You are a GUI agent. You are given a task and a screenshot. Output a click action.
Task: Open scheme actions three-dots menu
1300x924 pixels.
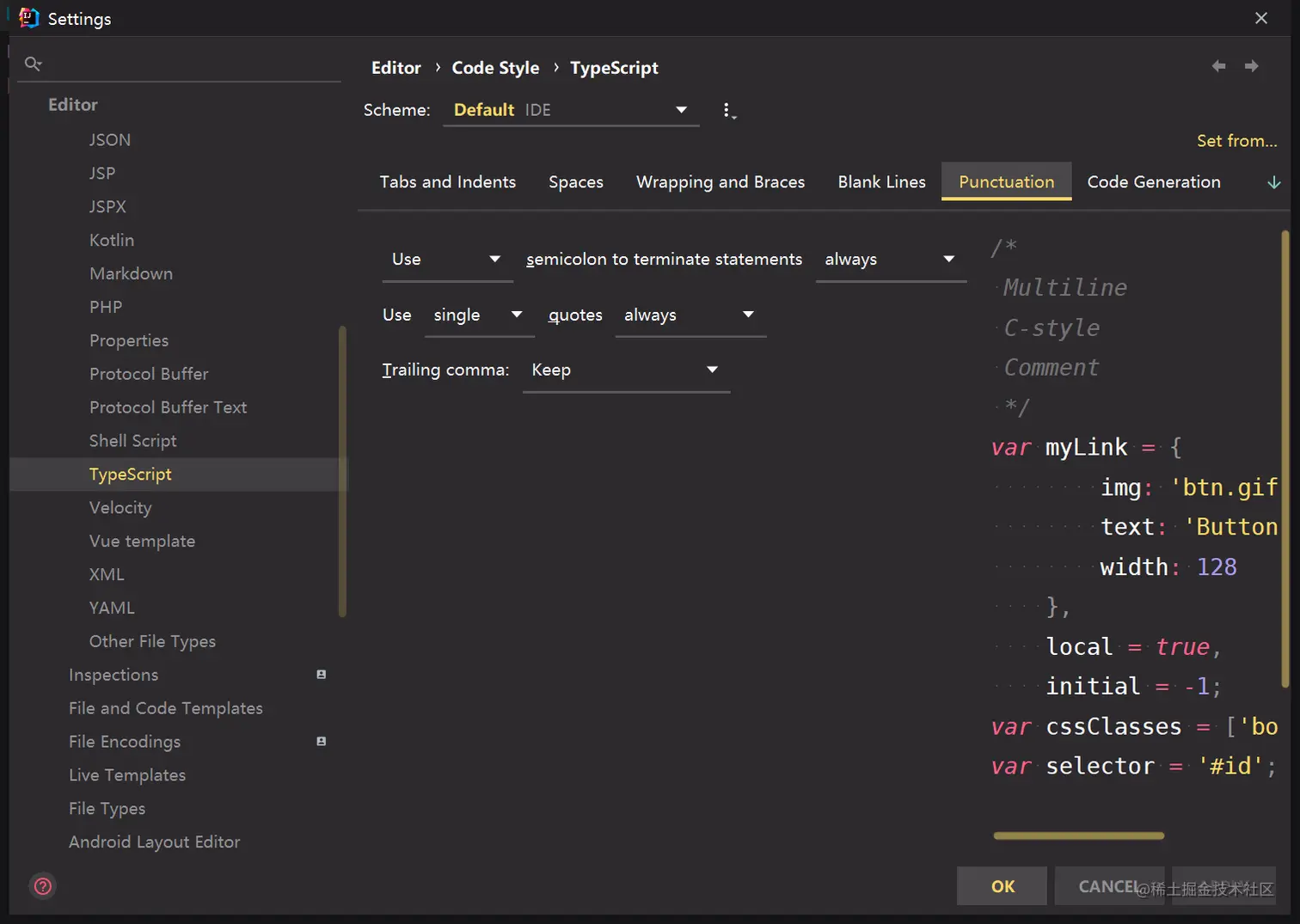[728, 111]
